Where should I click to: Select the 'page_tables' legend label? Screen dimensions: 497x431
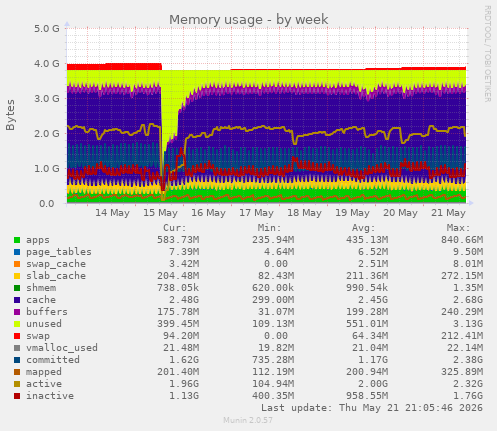pyautogui.click(x=59, y=252)
